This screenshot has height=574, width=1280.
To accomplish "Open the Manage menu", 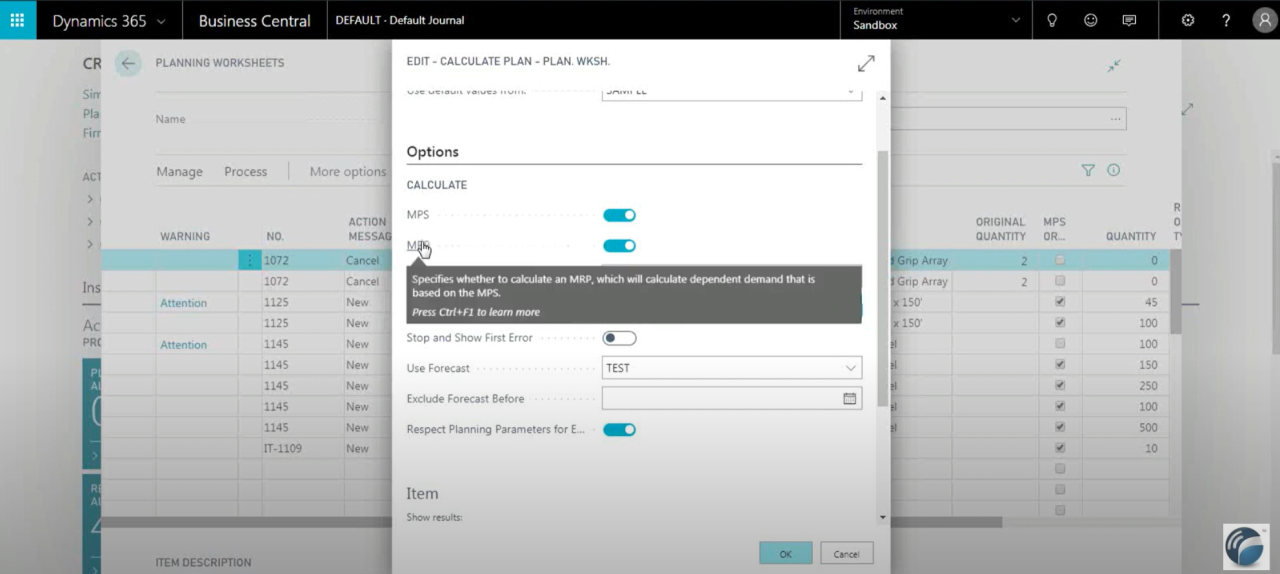I will [x=179, y=172].
